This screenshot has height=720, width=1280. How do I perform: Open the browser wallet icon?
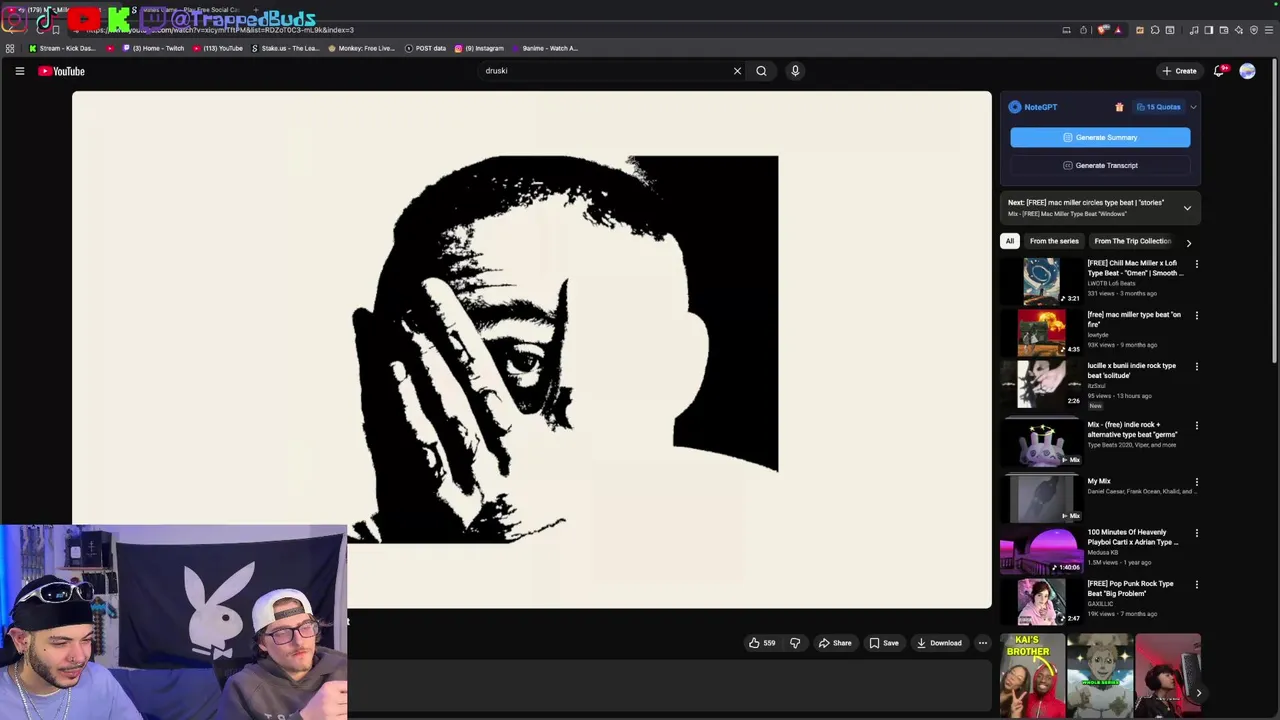coord(1223,30)
